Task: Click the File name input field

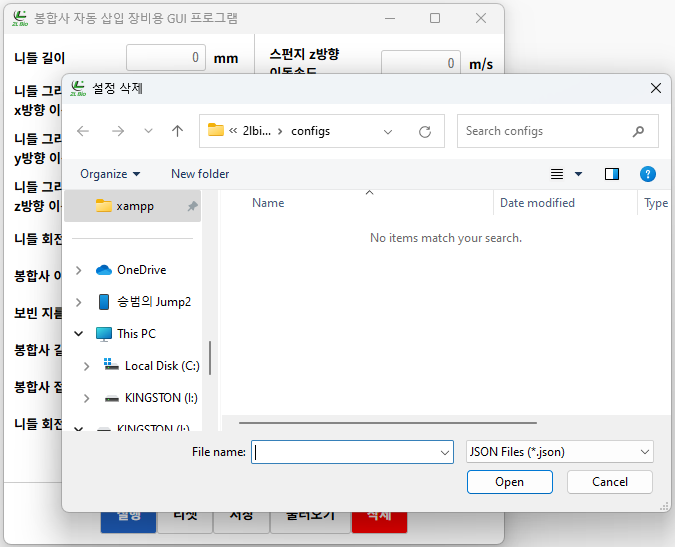Action: tap(345, 452)
